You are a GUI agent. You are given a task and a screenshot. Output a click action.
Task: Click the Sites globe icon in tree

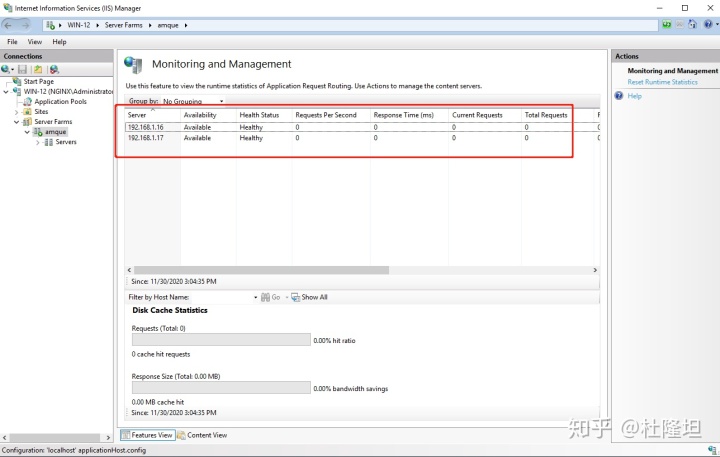28,112
